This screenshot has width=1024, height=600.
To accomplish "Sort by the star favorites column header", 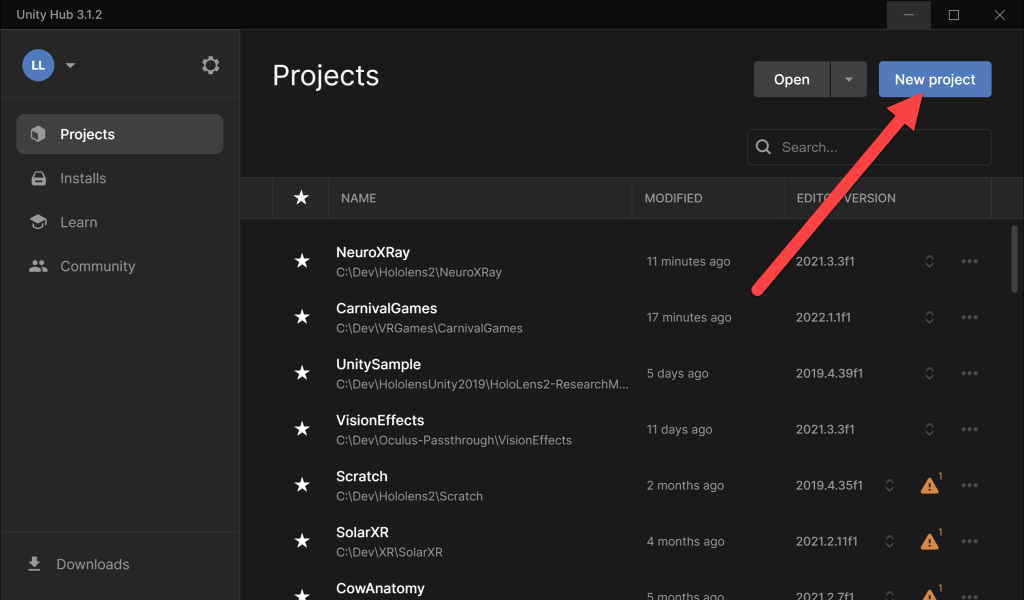I will 301,198.
